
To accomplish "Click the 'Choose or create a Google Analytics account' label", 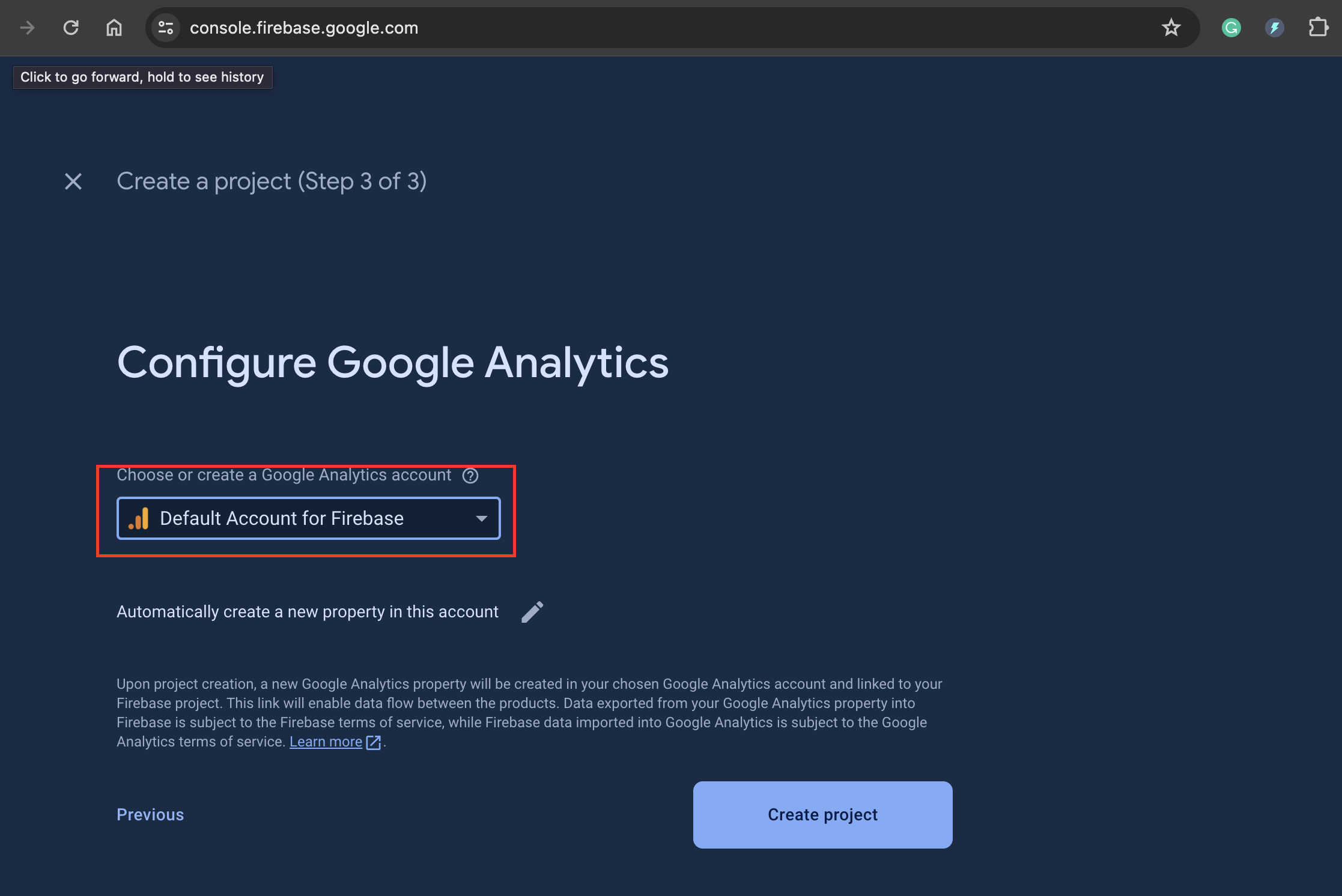I will click(x=284, y=475).
